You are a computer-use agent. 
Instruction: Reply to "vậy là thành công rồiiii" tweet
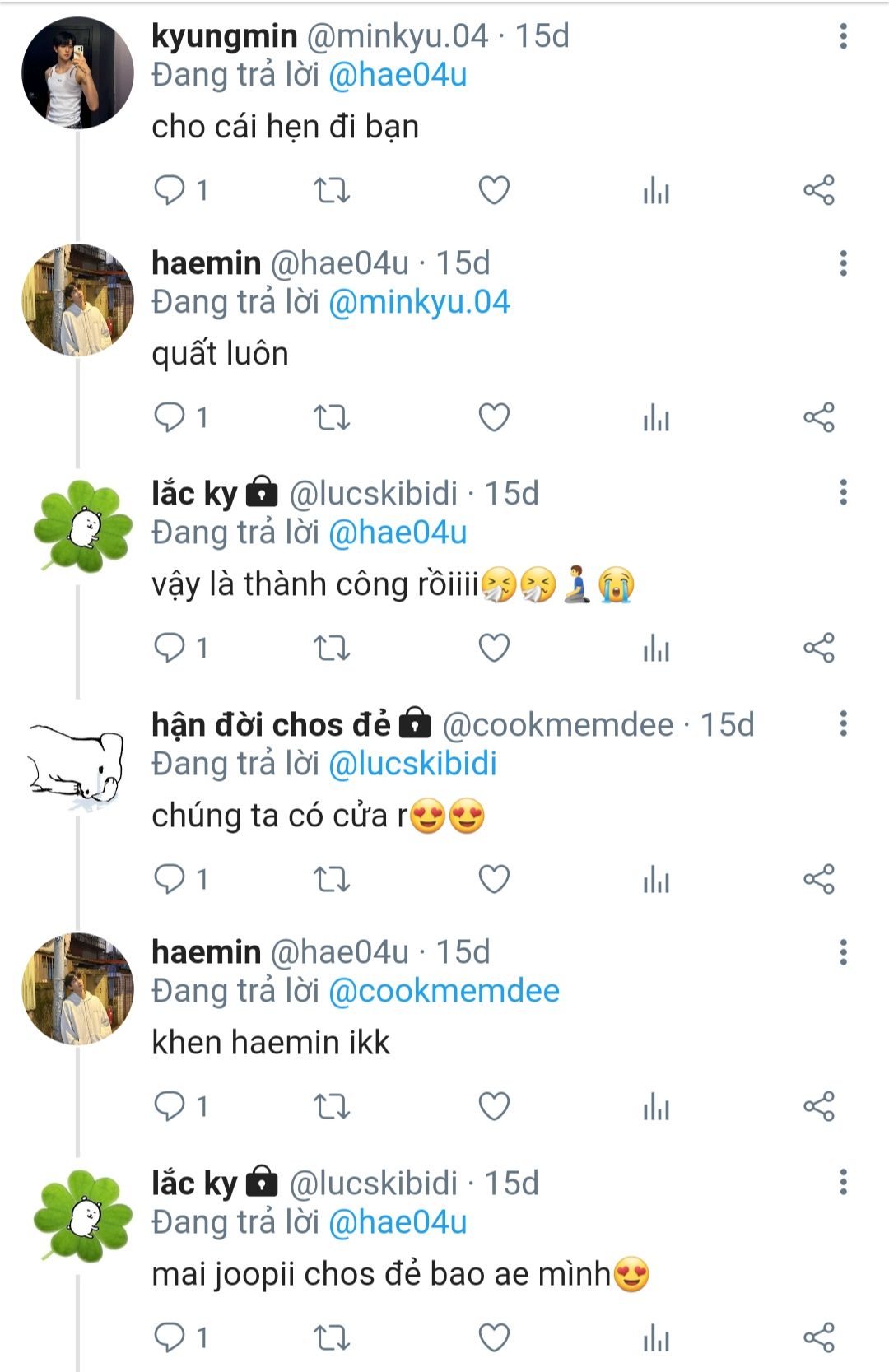pos(170,649)
